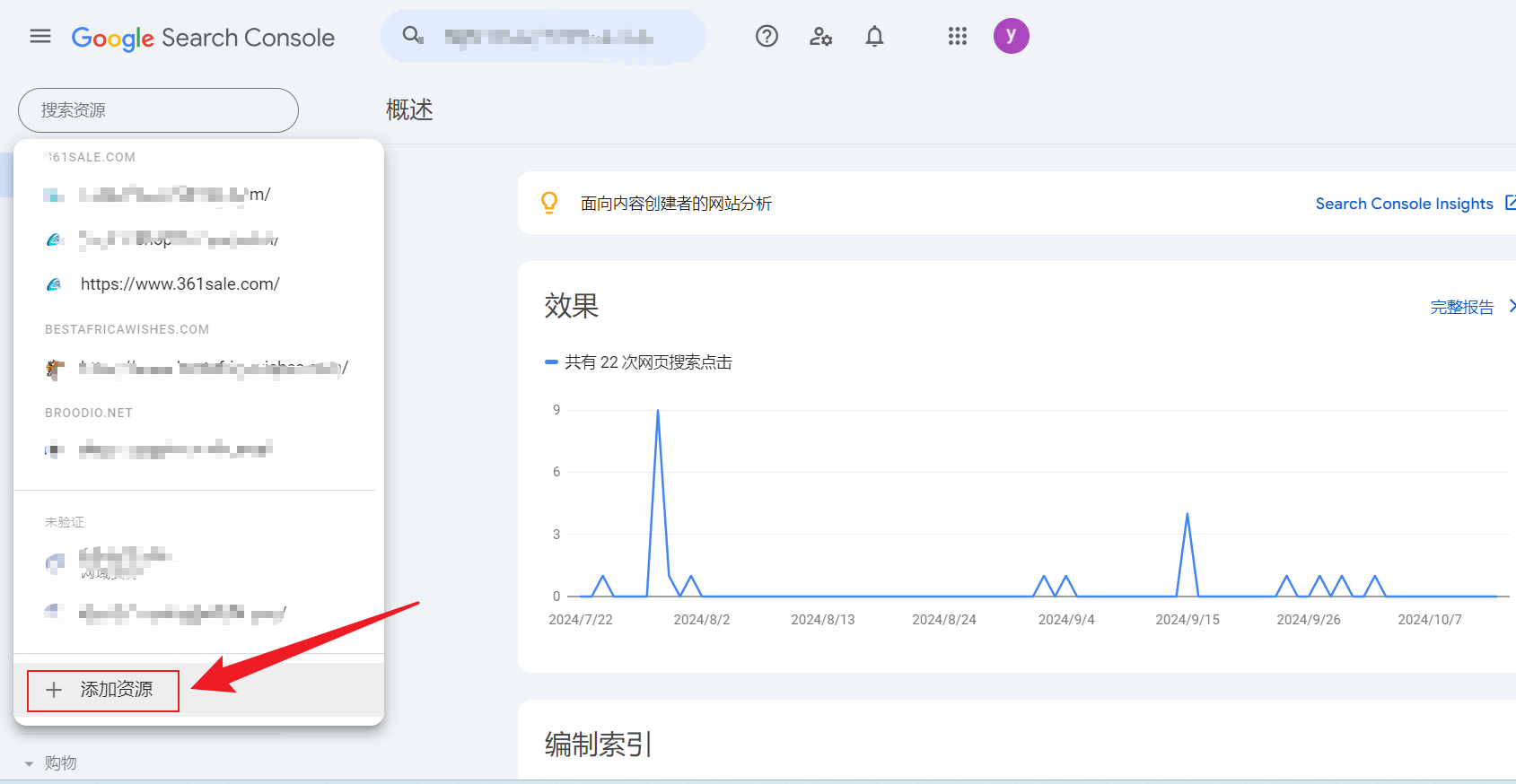Open the Search Console Insights link
The height and width of the screenshot is (784, 1516).
(x=1404, y=204)
